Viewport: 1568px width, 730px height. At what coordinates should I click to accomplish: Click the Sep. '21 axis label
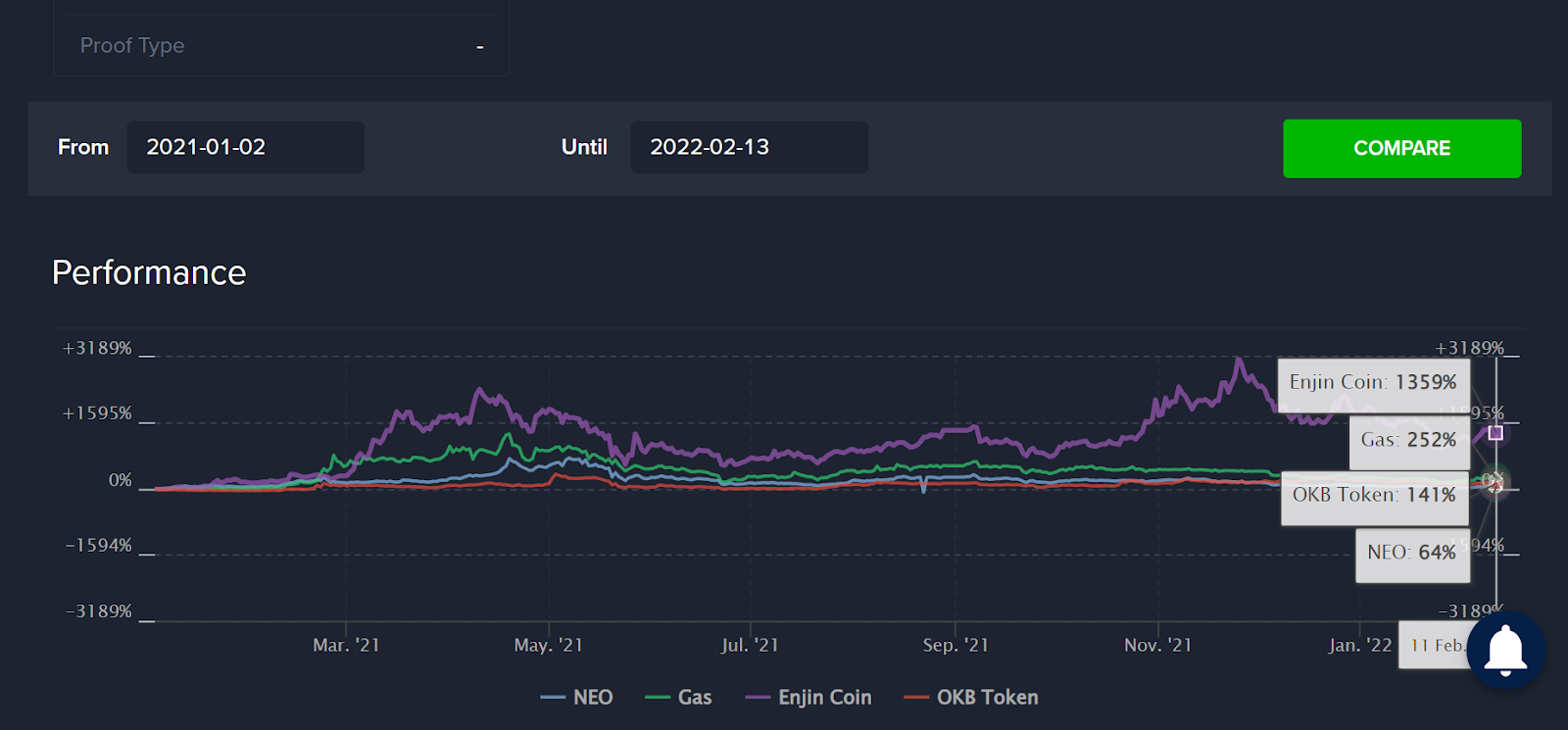[955, 646]
